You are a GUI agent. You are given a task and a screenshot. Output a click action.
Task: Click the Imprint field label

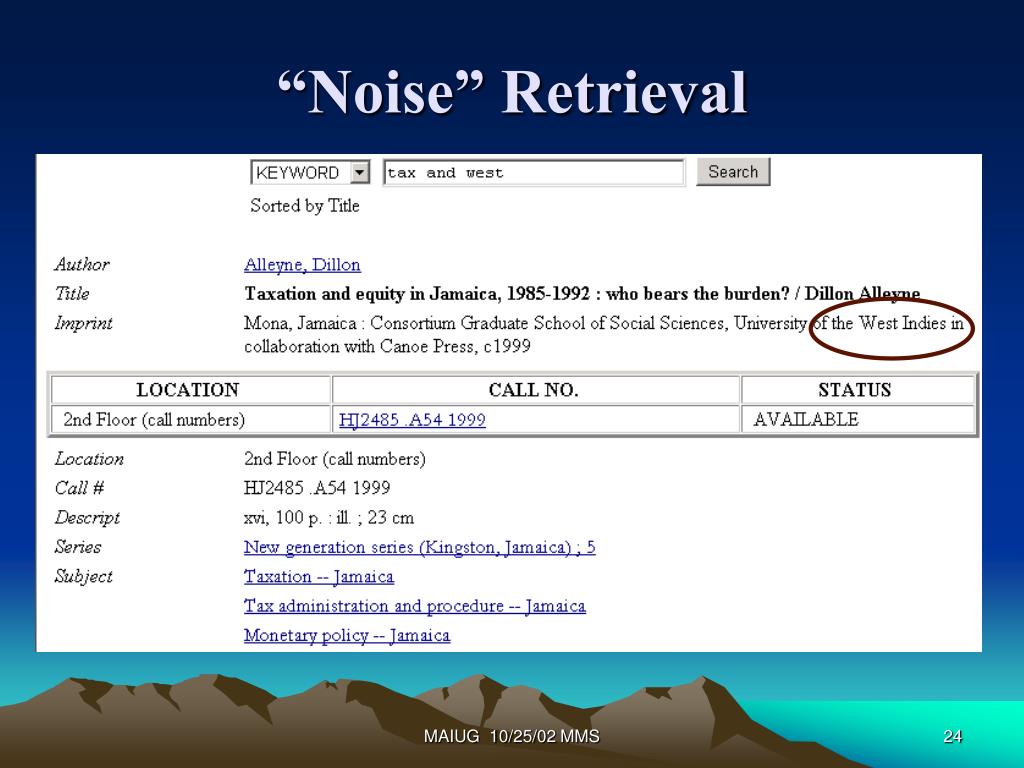click(84, 323)
